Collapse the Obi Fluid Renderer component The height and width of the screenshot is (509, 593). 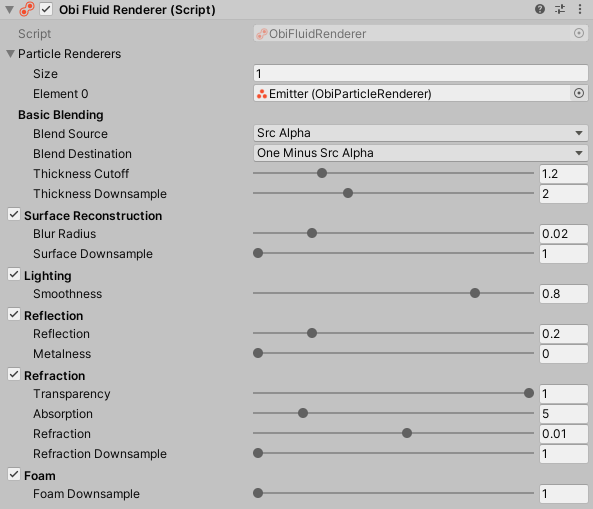[10, 10]
